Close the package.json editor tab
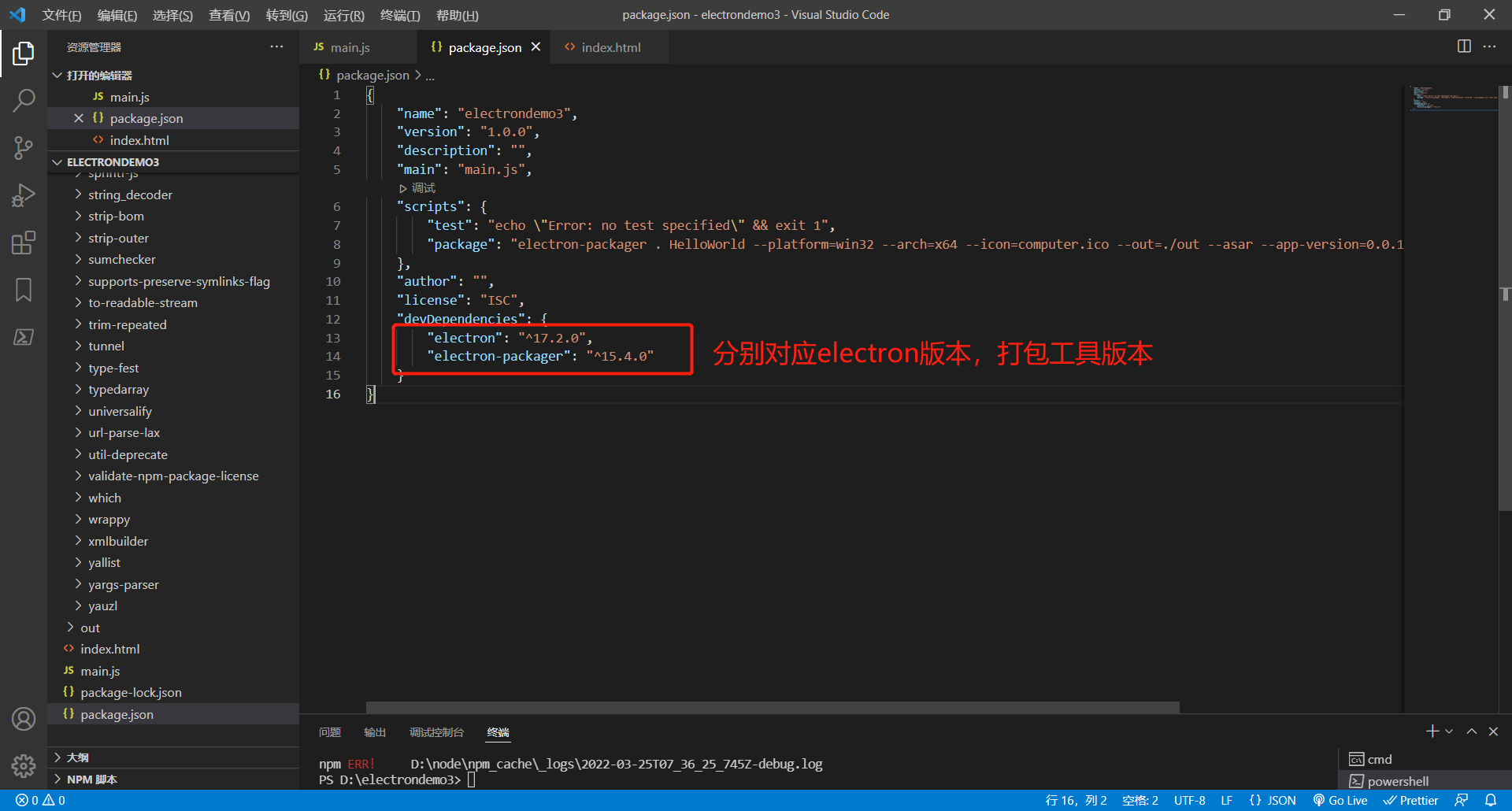The image size is (1512, 811). [535, 47]
